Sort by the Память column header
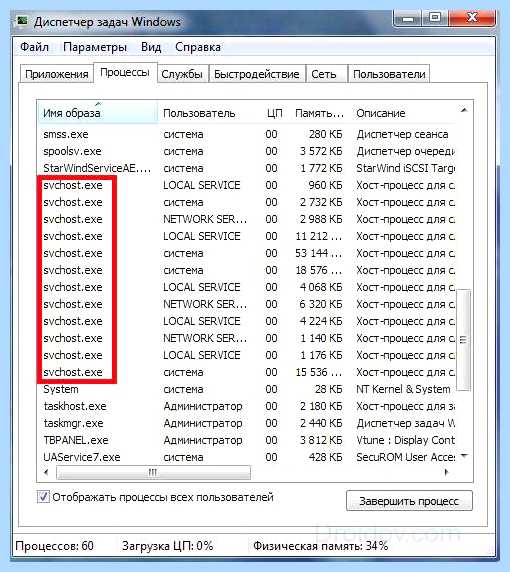This screenshot has height=572, width=510. (319, 113)
